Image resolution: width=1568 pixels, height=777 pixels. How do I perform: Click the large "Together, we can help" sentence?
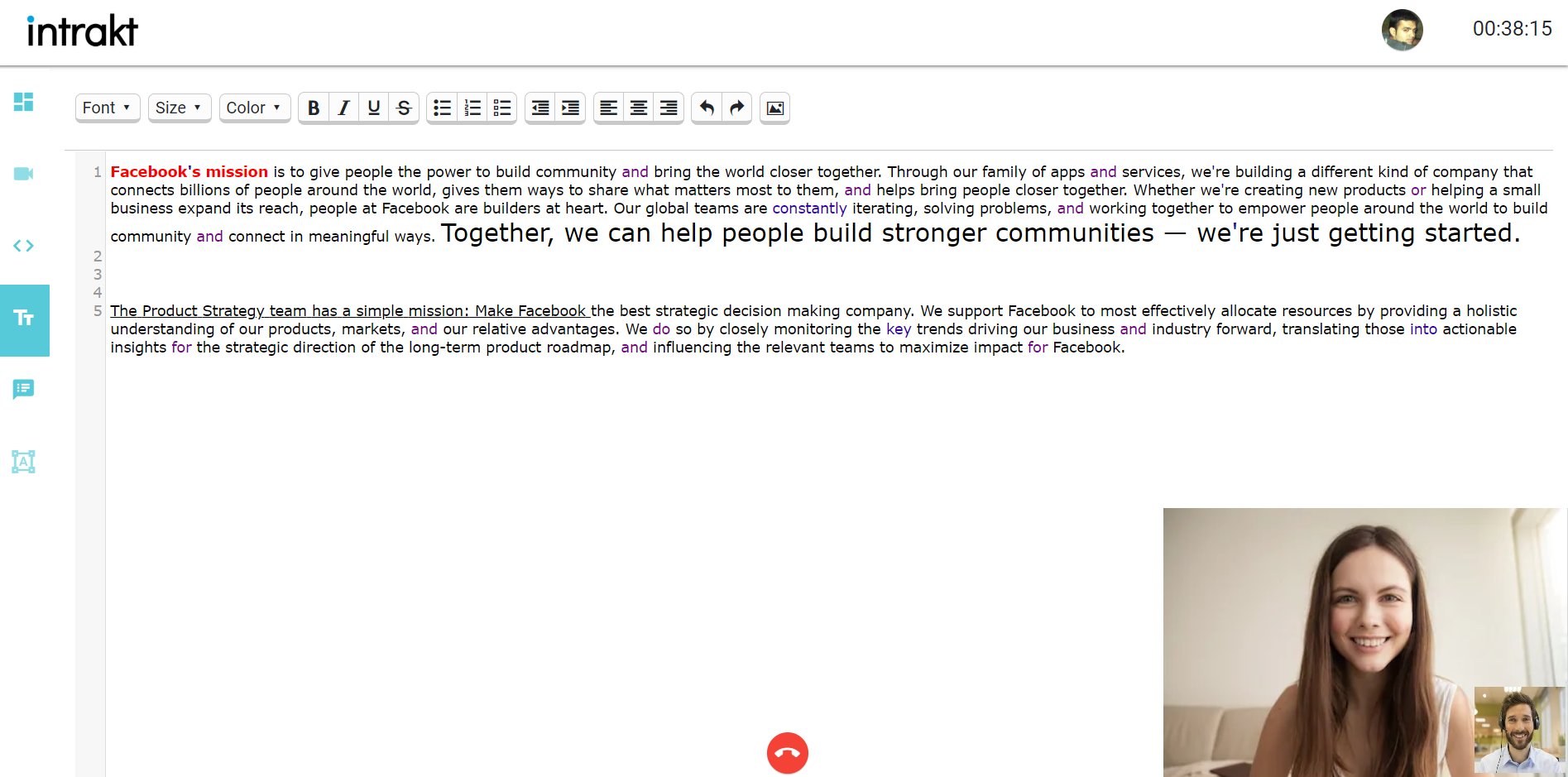981,233
